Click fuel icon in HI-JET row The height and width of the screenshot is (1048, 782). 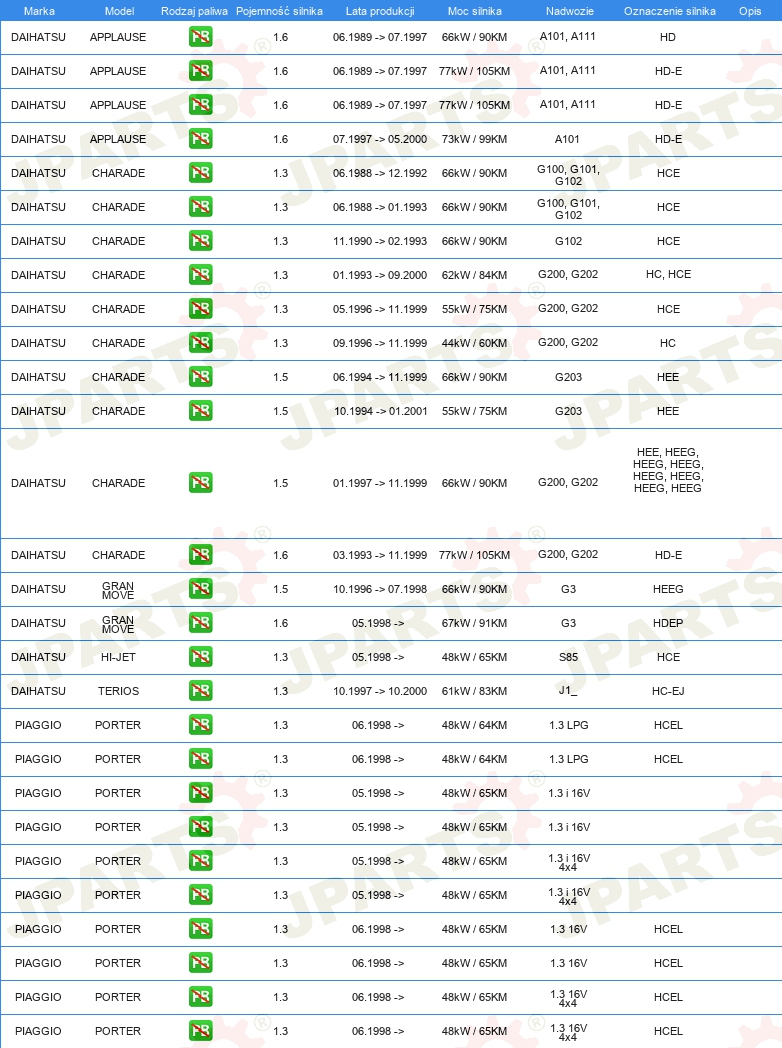[201, 657]
